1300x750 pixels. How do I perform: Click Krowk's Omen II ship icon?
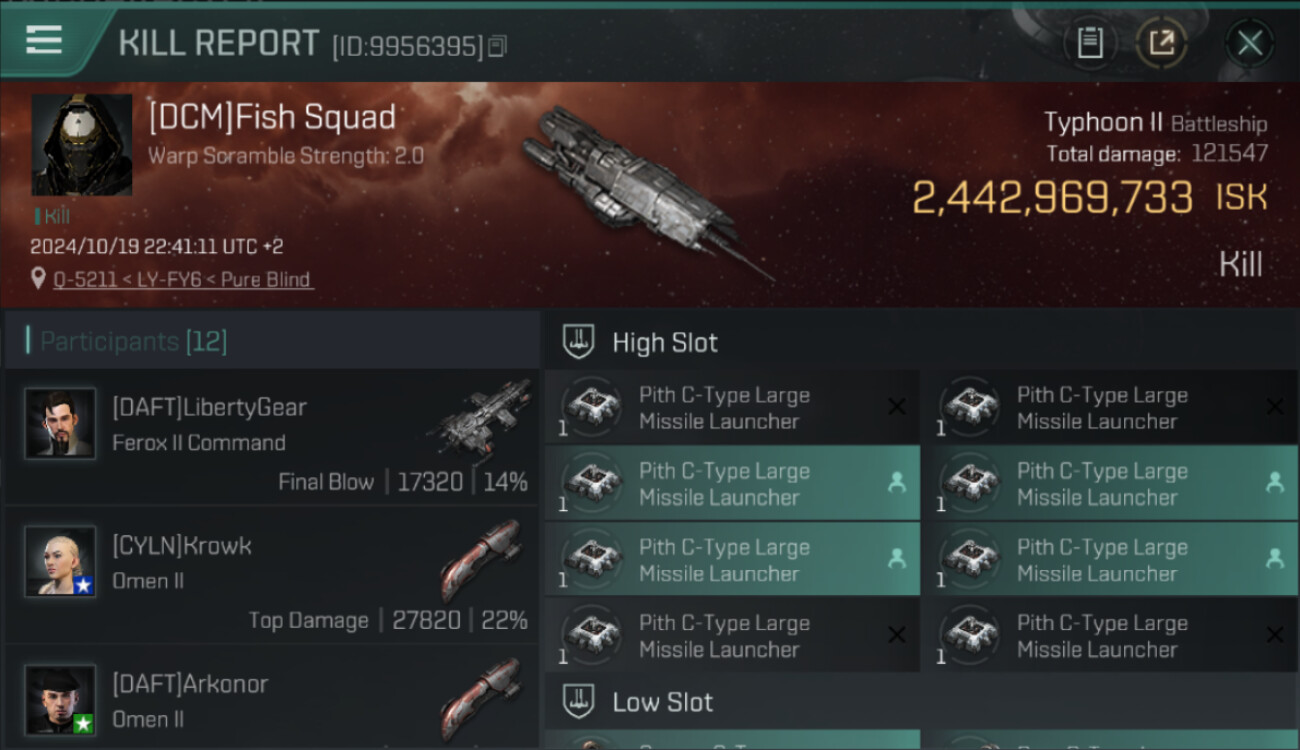click(x=481, y=557)
